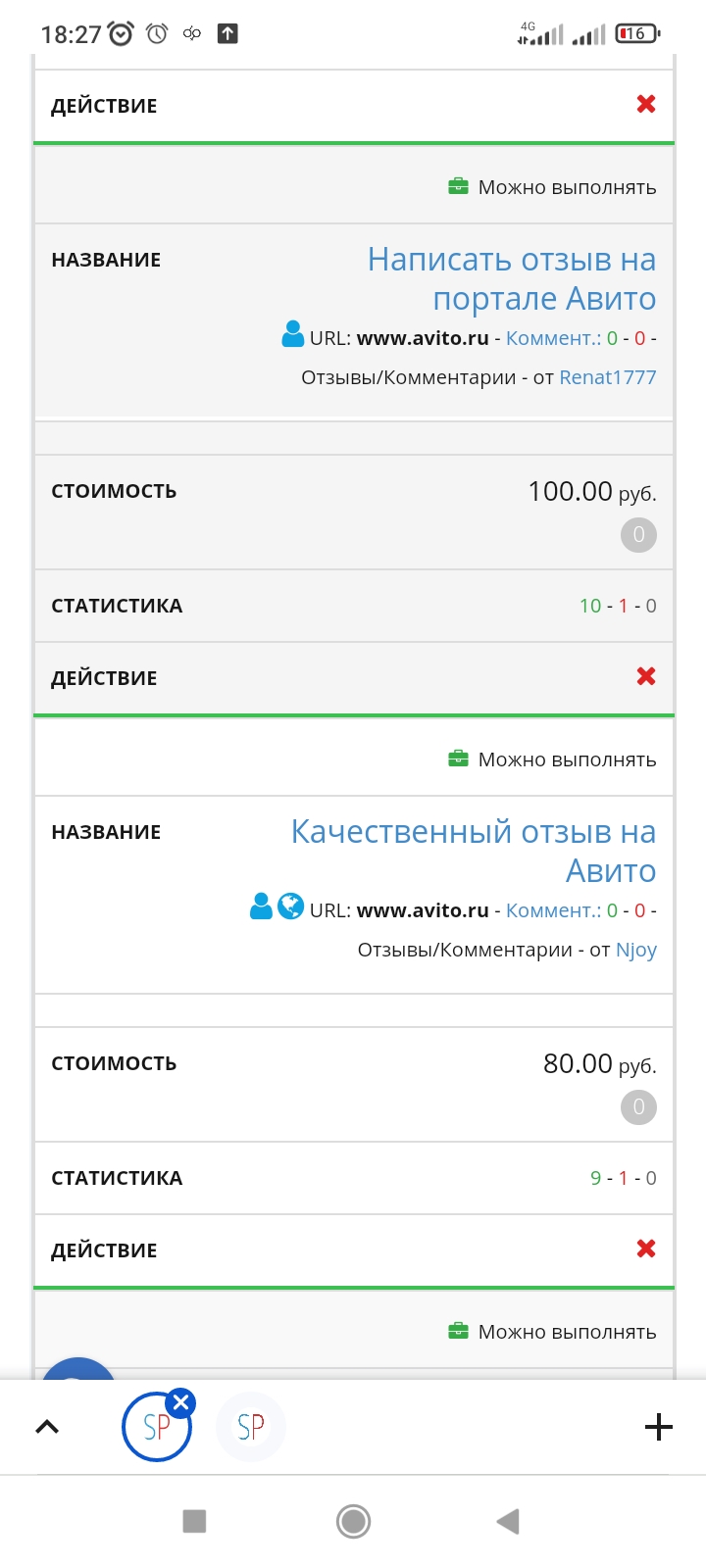Open the task Качественный отзыв на Авито

tap(474, 851)
